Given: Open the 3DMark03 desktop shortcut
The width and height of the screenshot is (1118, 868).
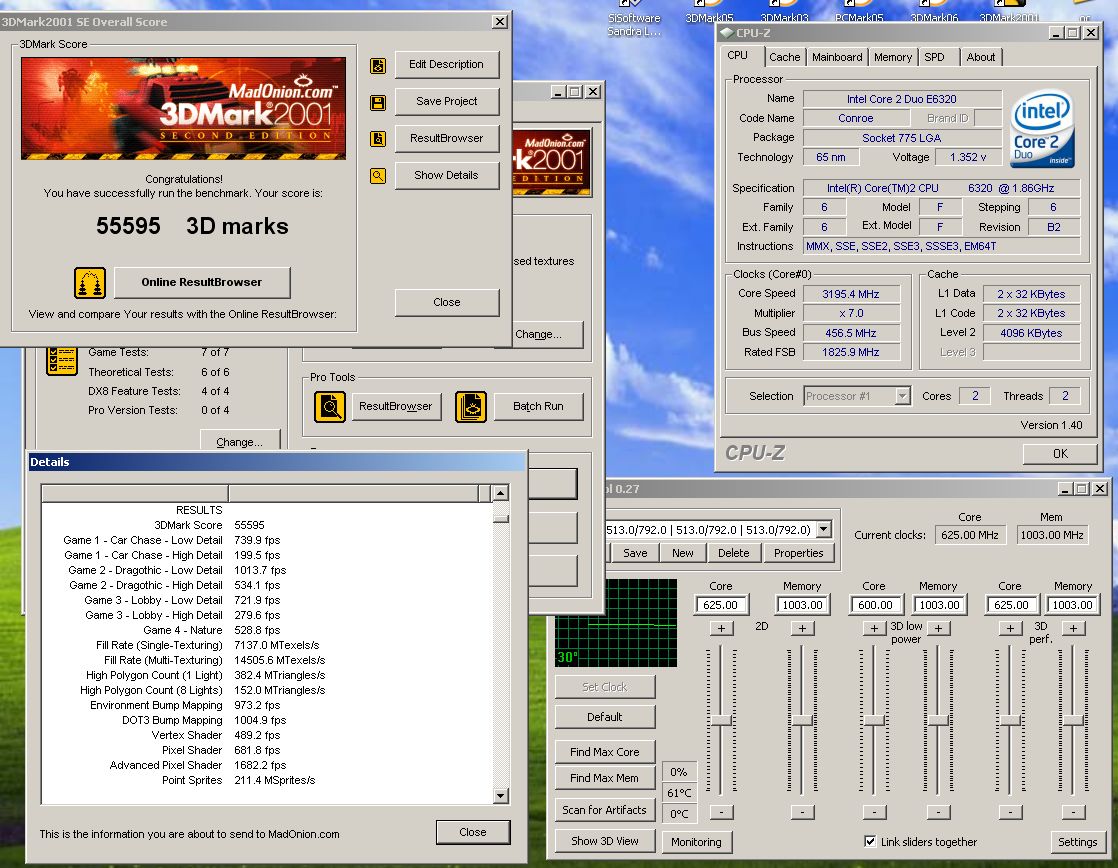Looking at the screenshot, I should 784,13.
